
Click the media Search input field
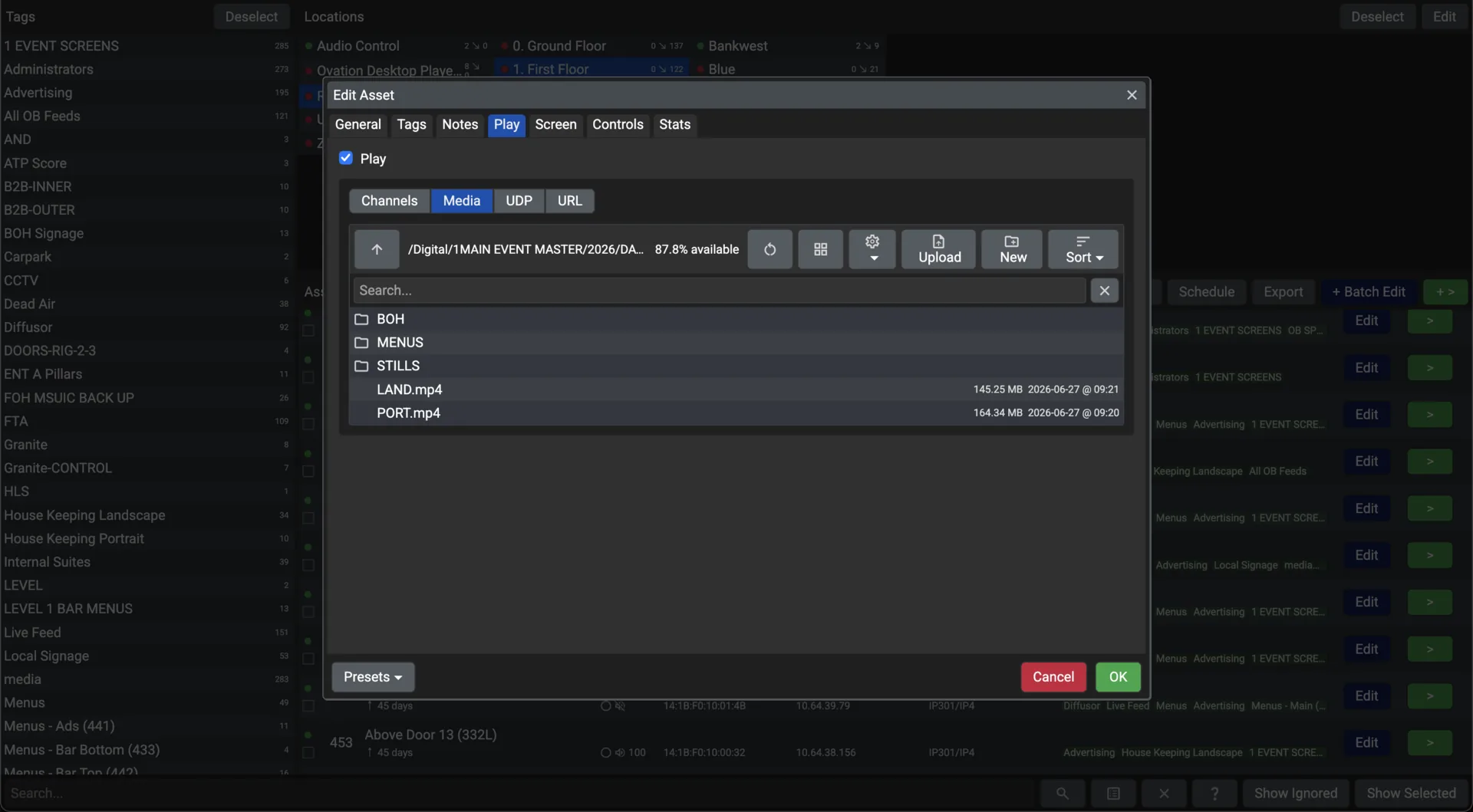pyautogui.click(x=719, y=291)
